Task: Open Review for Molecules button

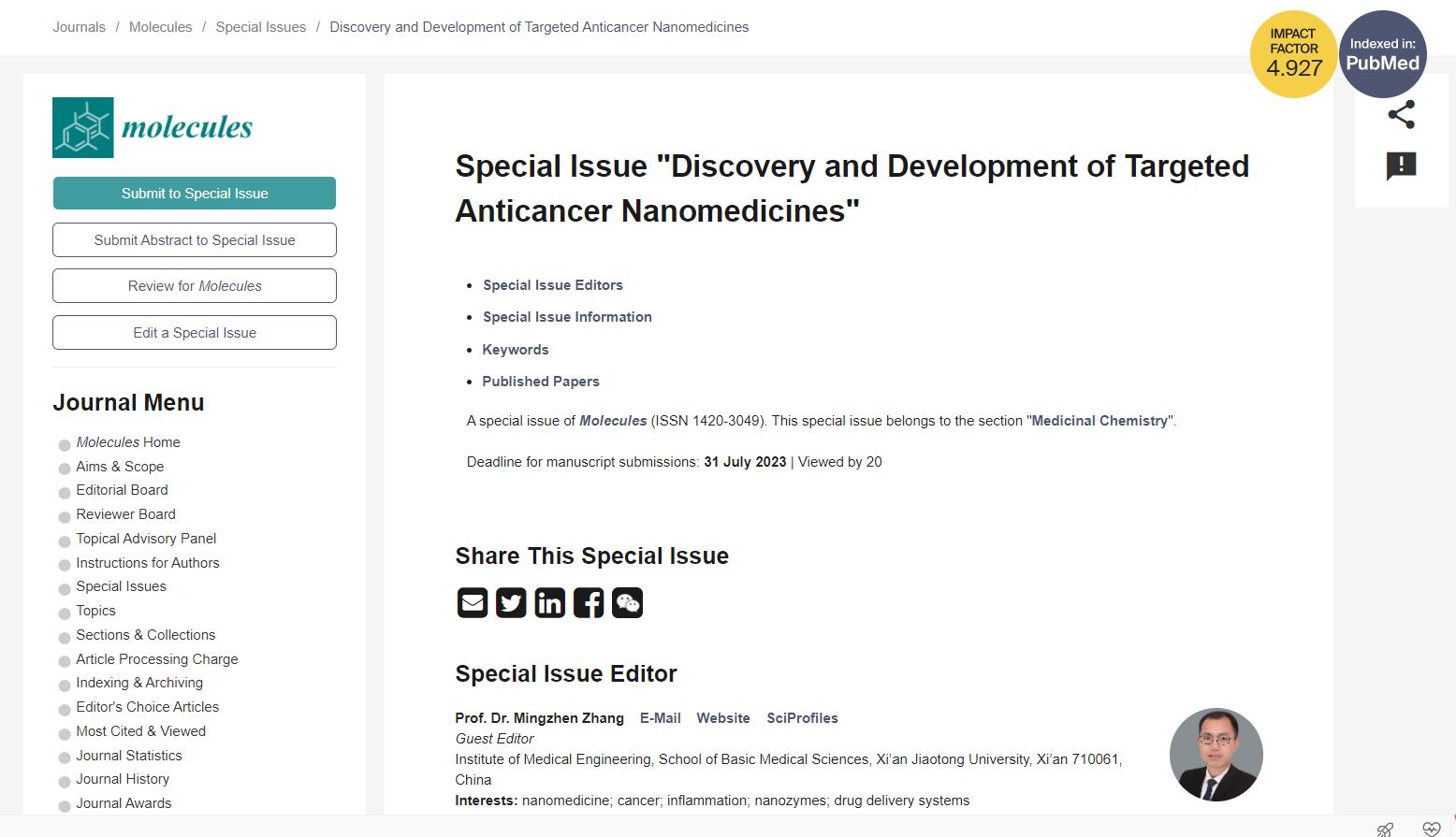Action: (195, 286)
